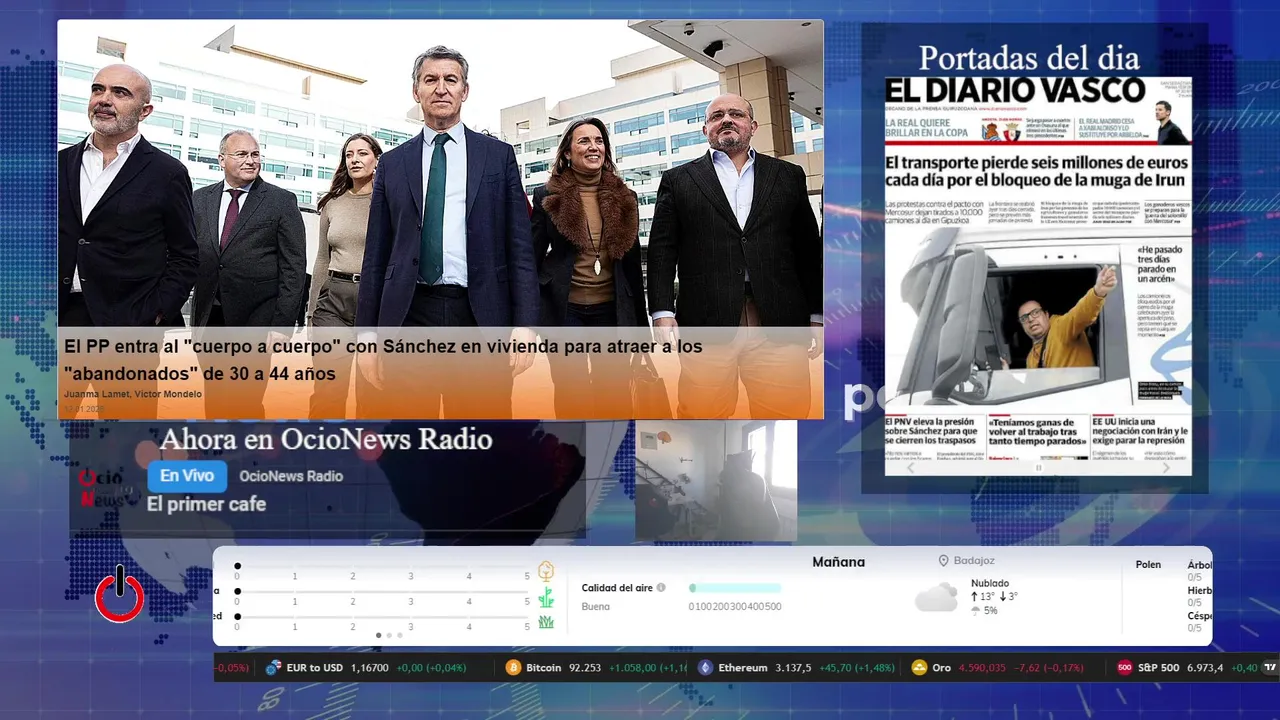Click Bitcoin price 92.253

coord(585,668)
